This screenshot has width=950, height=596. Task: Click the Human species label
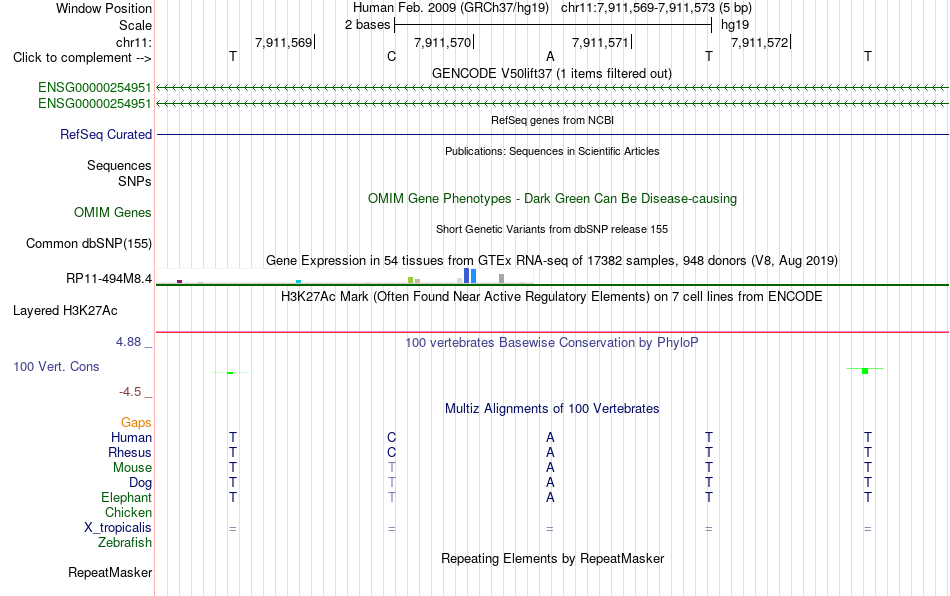tap(131, 437)
